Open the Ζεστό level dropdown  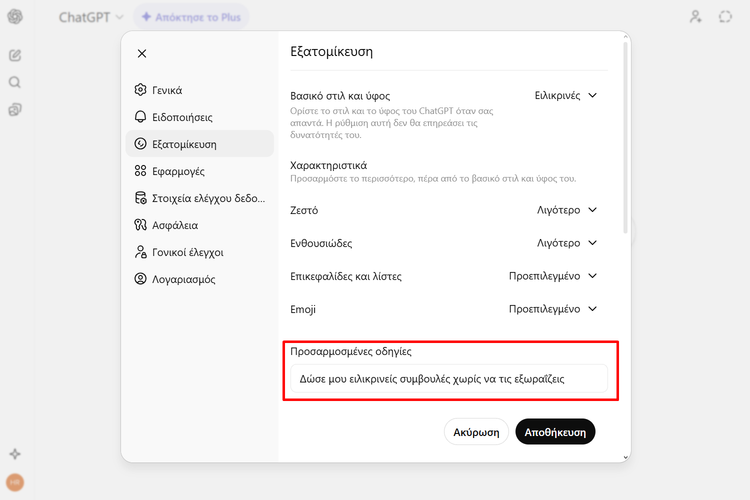[x=567, y=210]
